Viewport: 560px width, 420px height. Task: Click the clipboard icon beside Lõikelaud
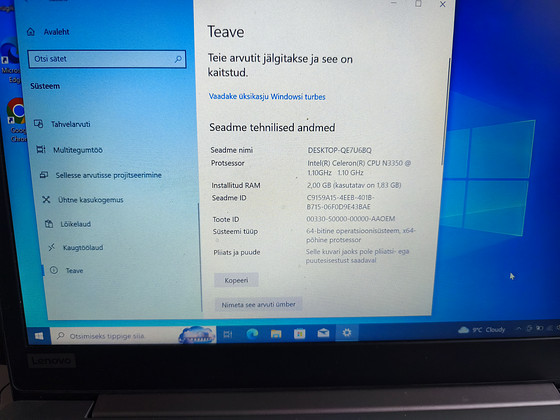(49, 224)
